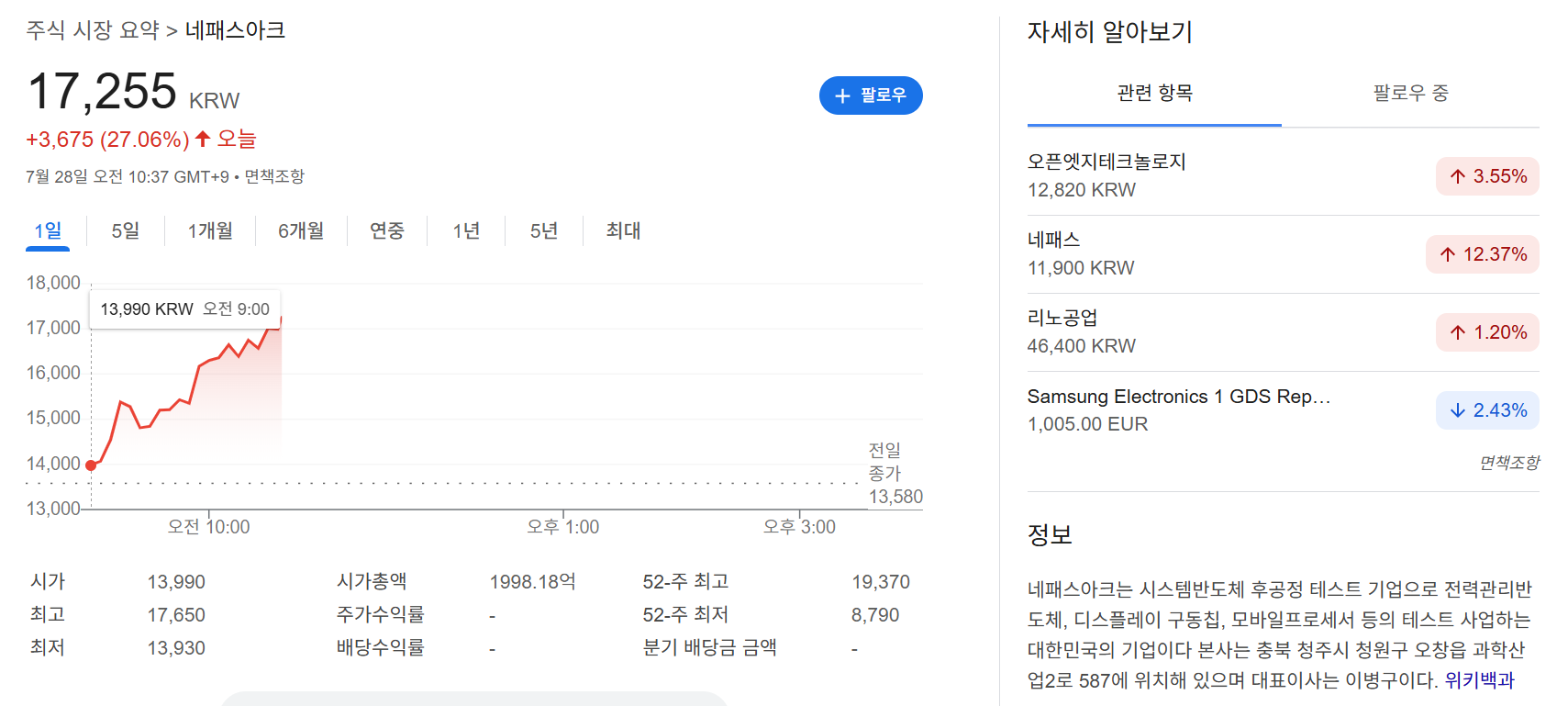Click the 시가총액 value 1998.18억

pos(532,582)
